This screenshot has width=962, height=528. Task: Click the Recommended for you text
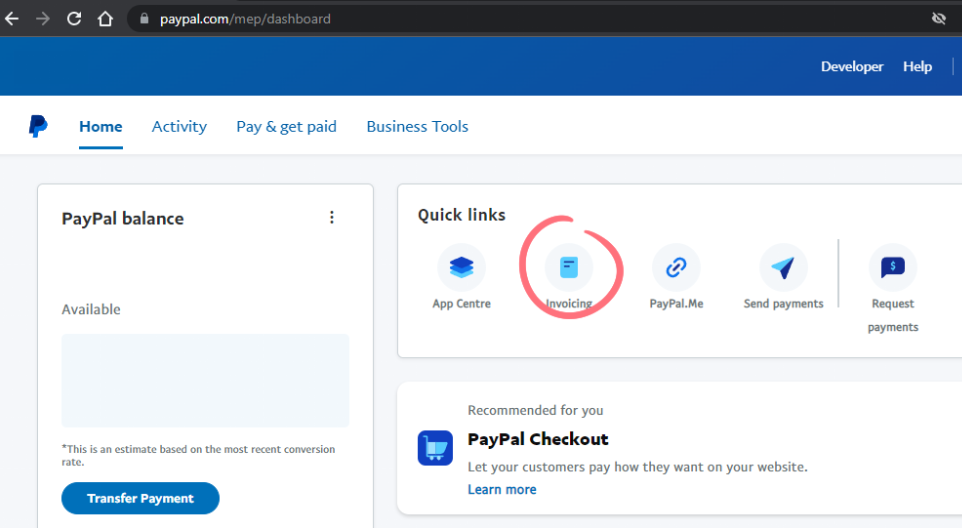tap(536, 410)
